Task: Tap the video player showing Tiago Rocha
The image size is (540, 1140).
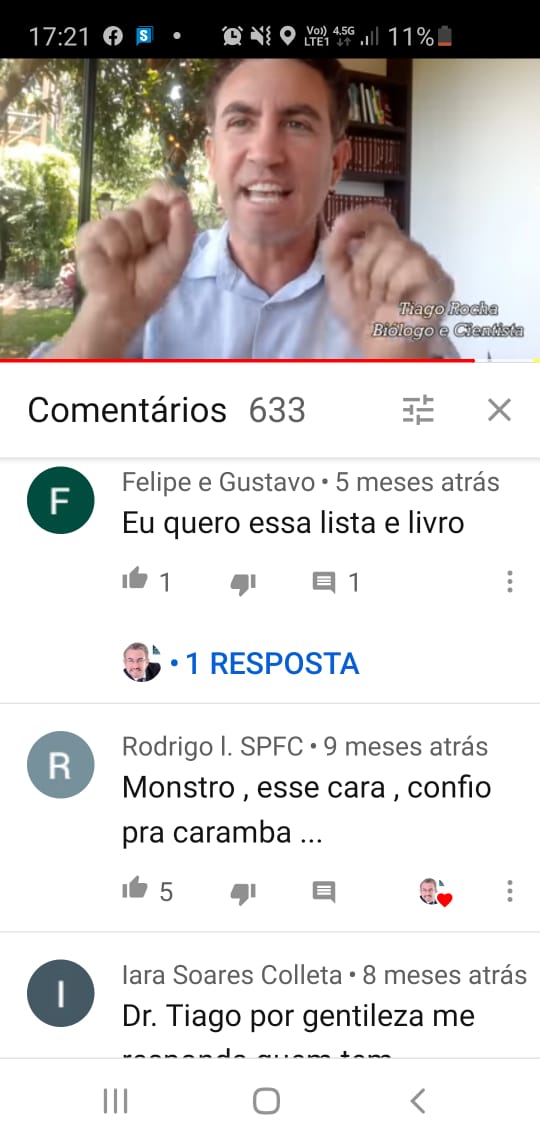Action: tap(270, 209)
